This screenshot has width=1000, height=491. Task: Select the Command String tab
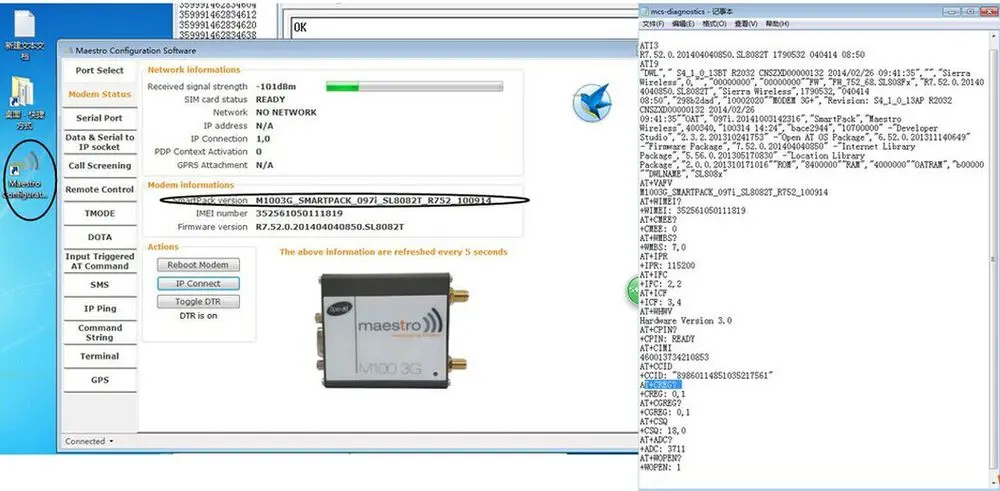(99, 332)
